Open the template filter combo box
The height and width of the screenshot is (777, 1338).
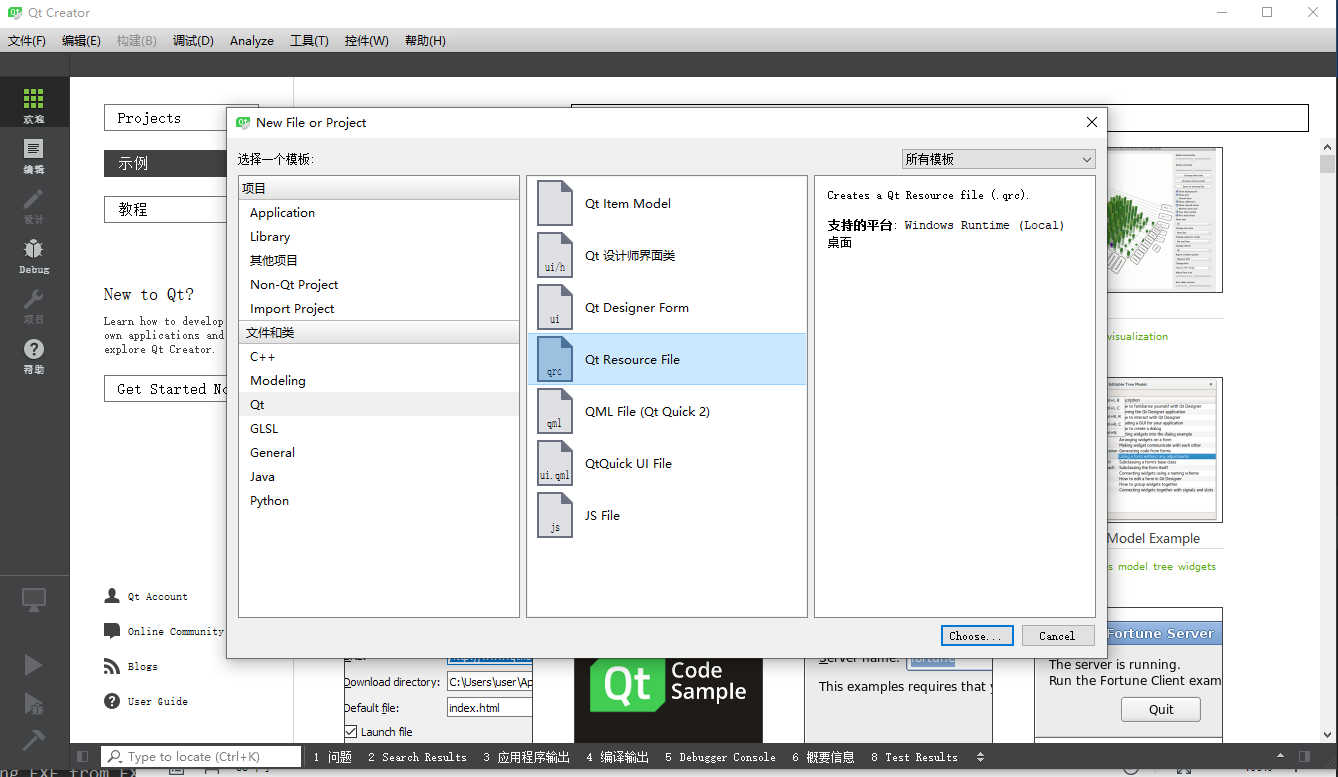[x=998, y=159]
